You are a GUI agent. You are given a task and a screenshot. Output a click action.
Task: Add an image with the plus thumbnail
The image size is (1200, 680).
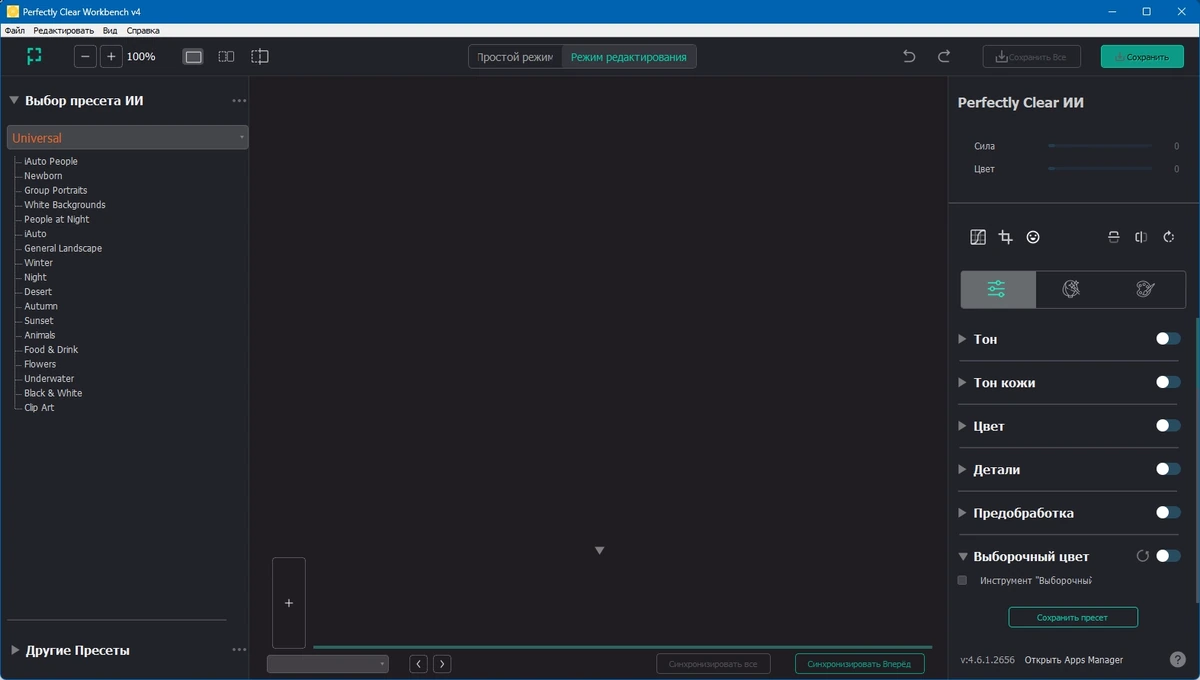pos(289,603)
